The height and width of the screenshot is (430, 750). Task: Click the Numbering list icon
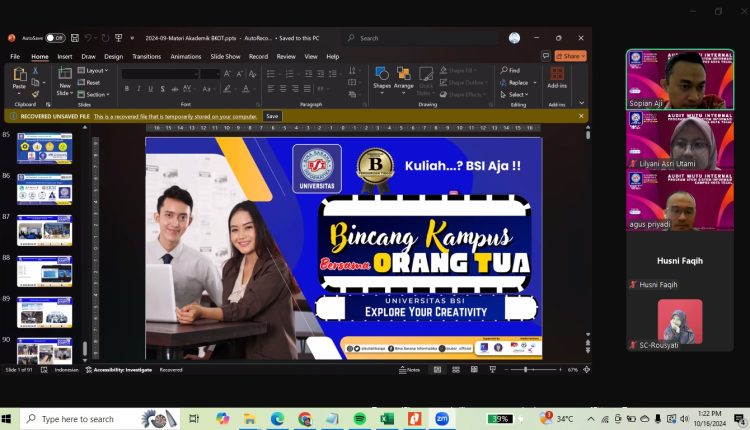click(289, 74)
